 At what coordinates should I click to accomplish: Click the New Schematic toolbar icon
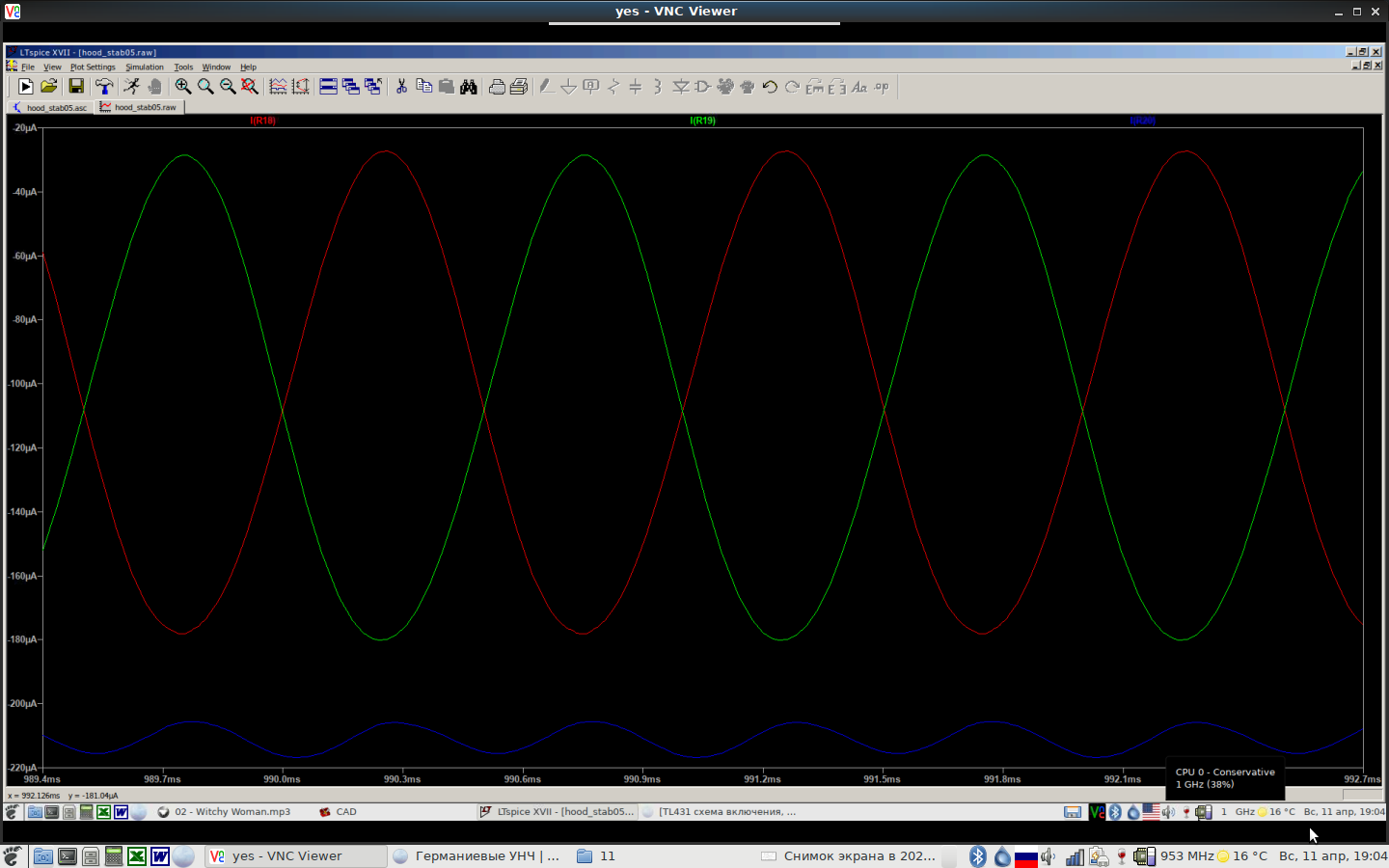(x=25, y=87)
